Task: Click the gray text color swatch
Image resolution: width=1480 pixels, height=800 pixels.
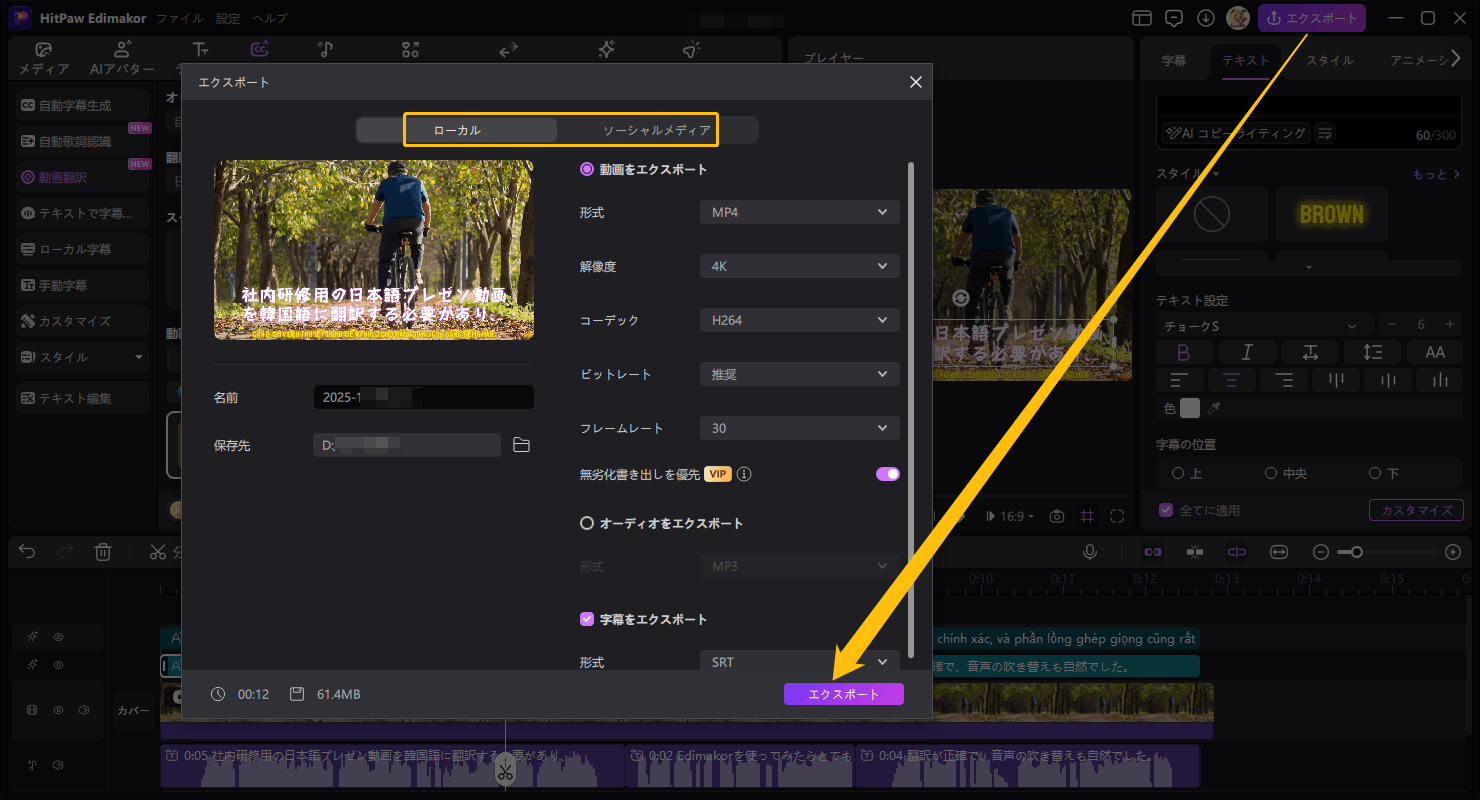Action: [x=1189, y=408]
